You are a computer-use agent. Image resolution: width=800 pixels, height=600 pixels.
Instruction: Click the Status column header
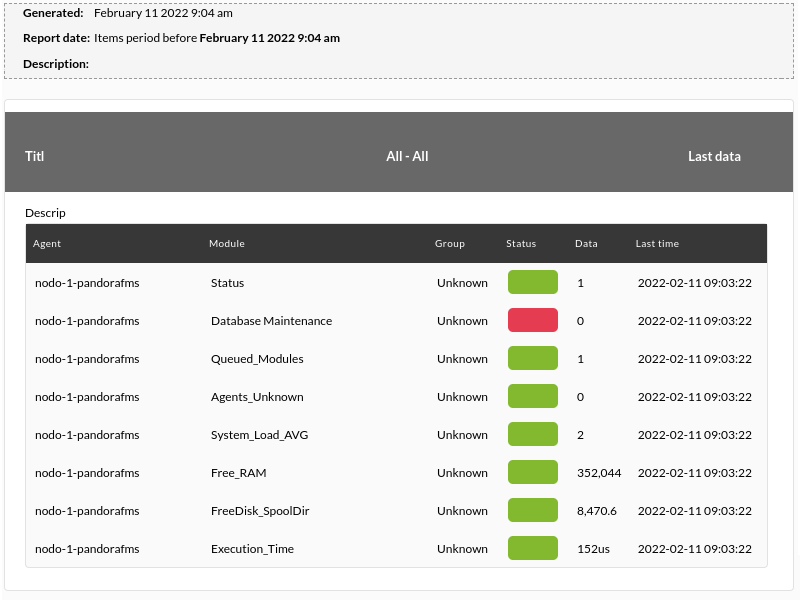coord(521,243)
